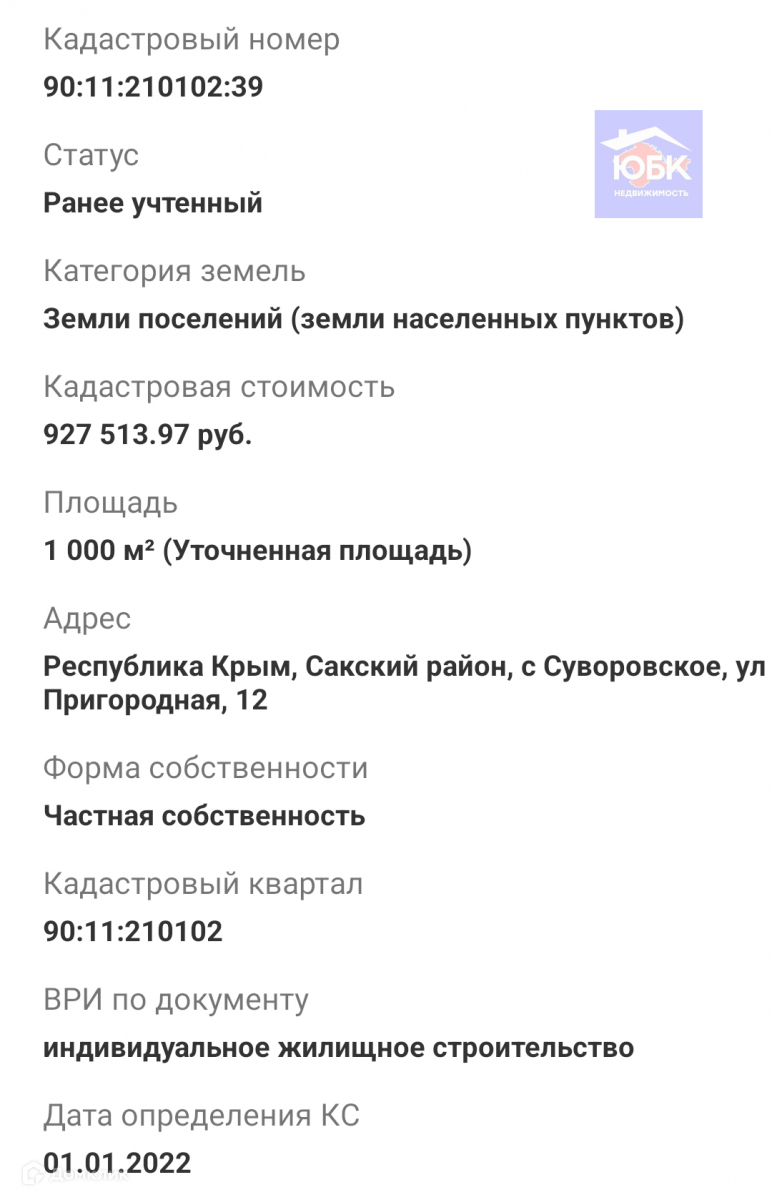
Task: Click the Кадастровый номер label
Action: pos(191,40)
